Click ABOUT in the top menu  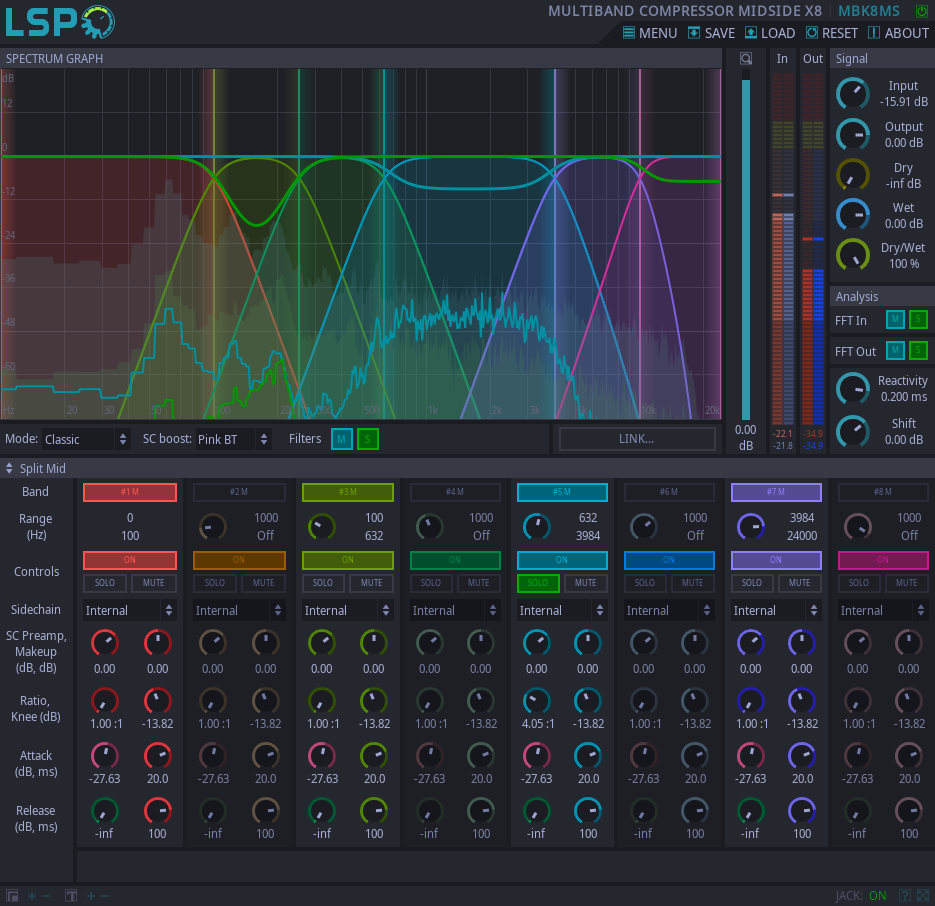[898, 33]
